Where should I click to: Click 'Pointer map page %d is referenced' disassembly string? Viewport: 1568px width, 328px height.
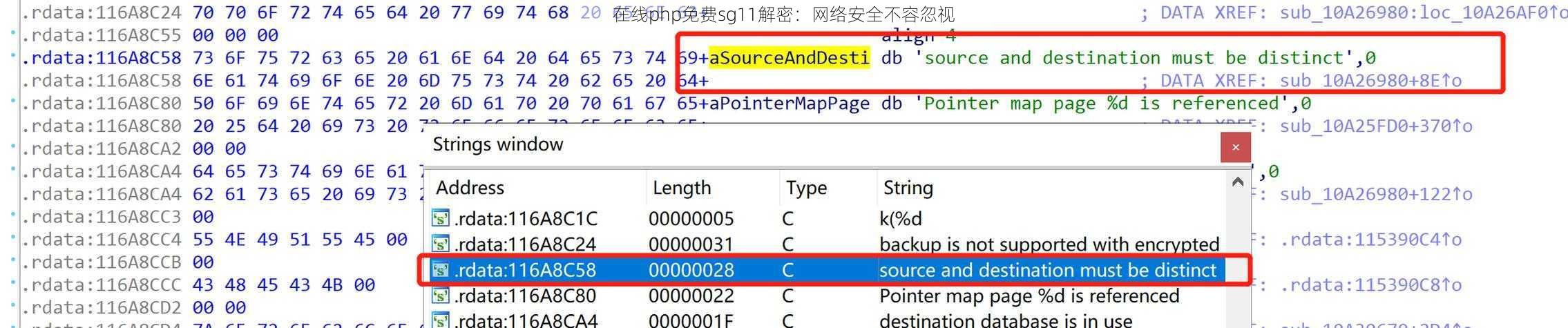pyautogui.click(x=1107, y=104)
